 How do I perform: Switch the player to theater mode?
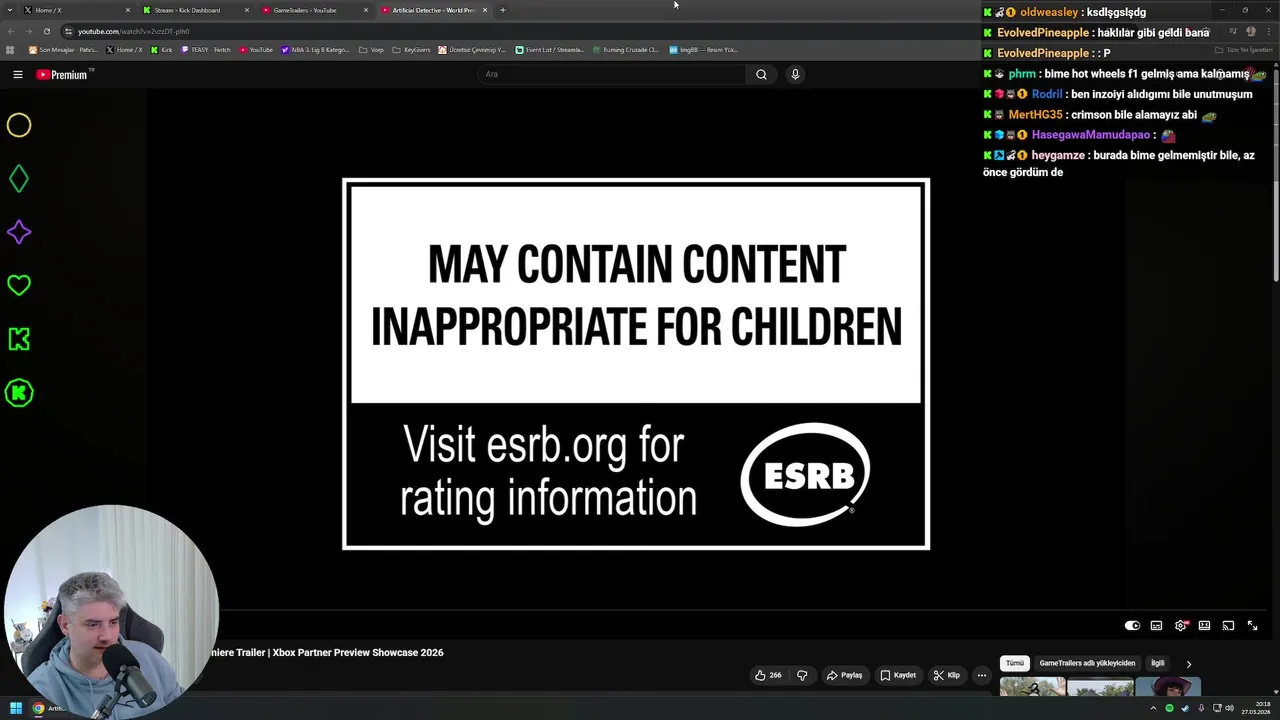(1204, 626)
